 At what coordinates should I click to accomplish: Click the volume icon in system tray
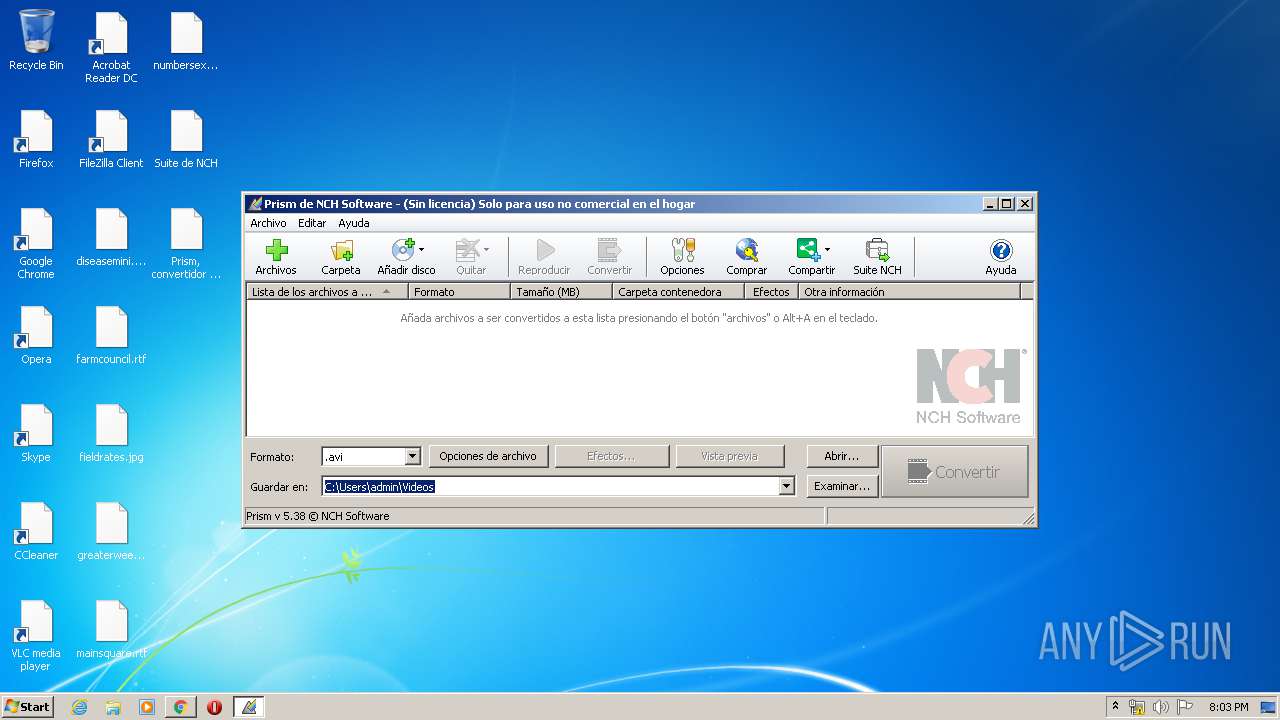(1161, 707)
